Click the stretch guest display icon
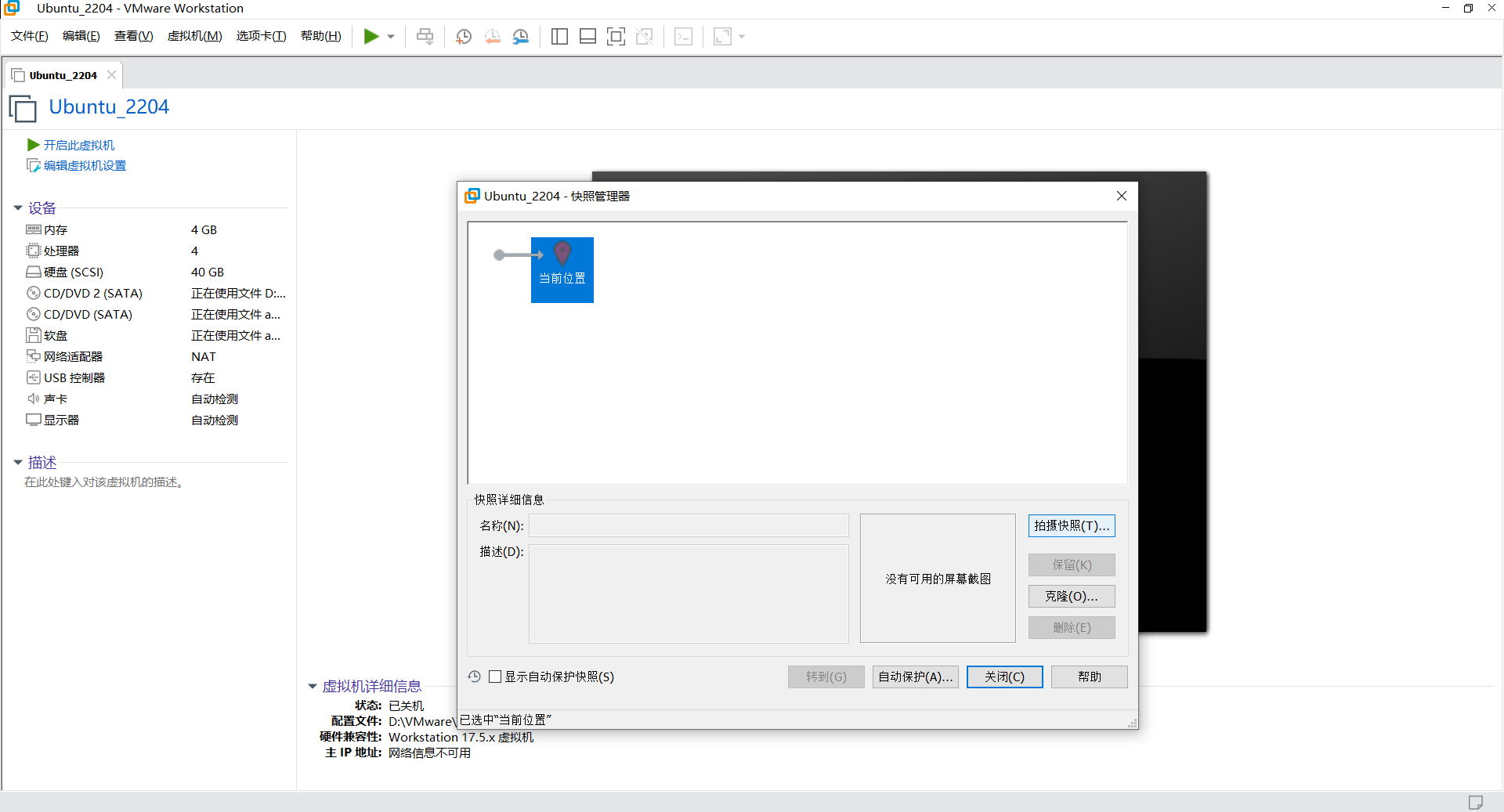The image size is (1504, 812). pos(722,36)
